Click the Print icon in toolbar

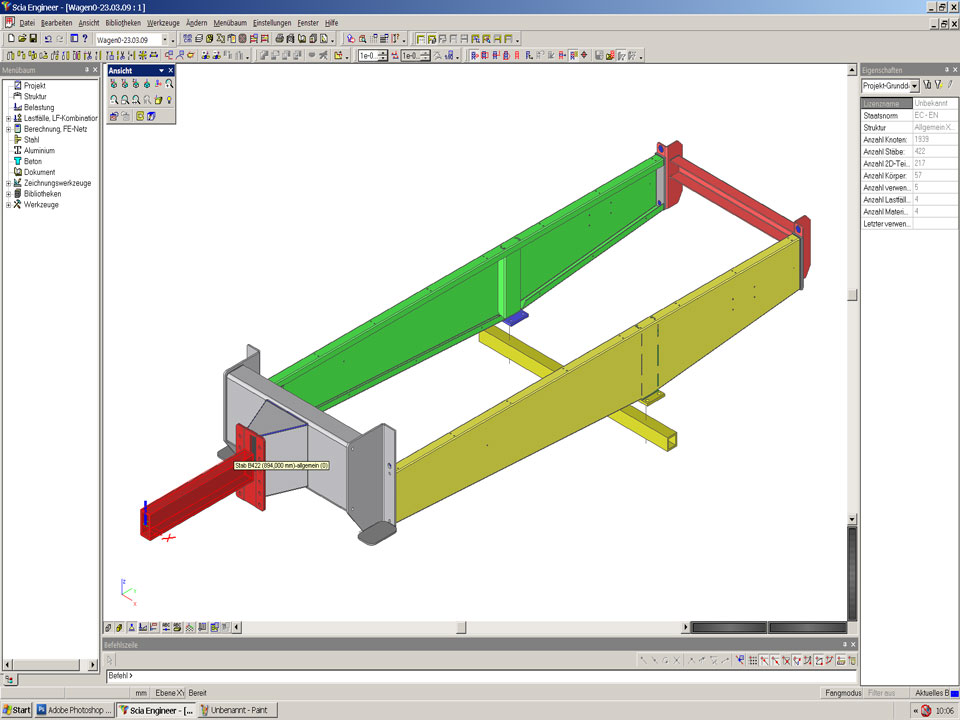coord(280,39)
